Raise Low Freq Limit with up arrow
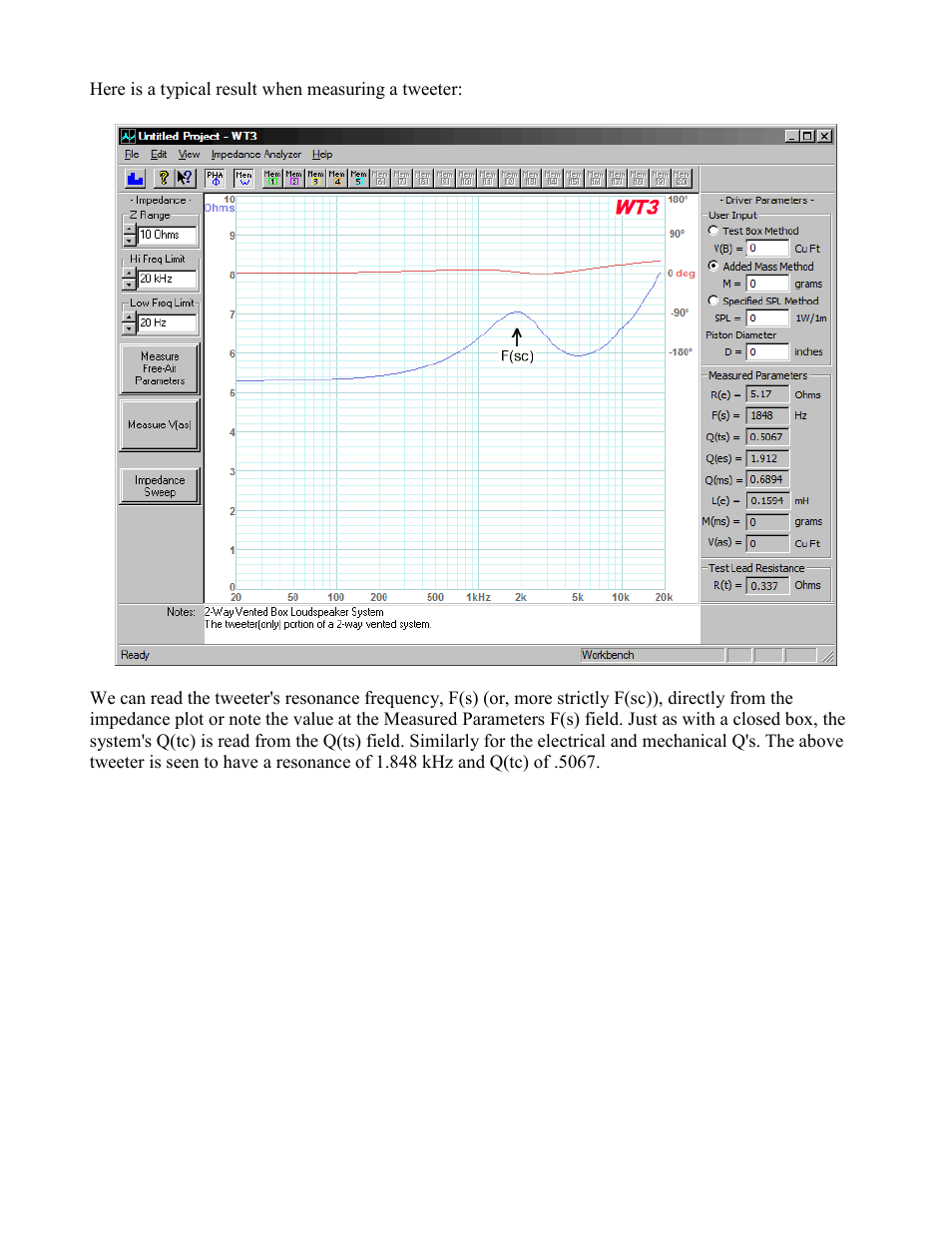 [x=129, y=317]
